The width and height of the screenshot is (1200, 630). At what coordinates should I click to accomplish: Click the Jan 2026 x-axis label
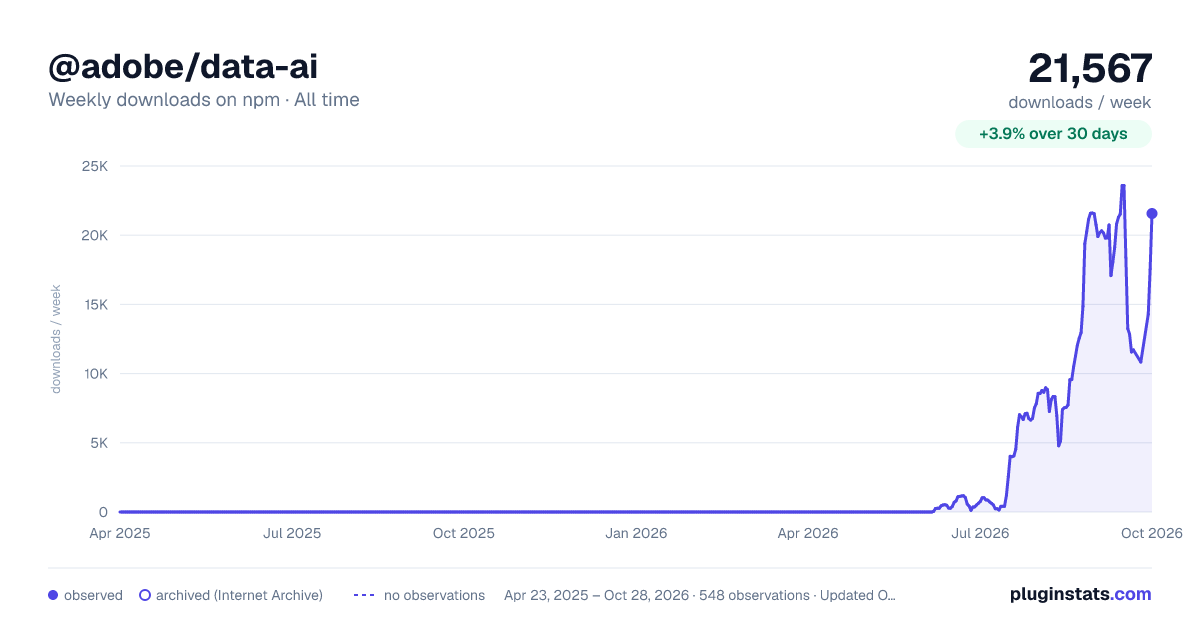coord(637,533)
